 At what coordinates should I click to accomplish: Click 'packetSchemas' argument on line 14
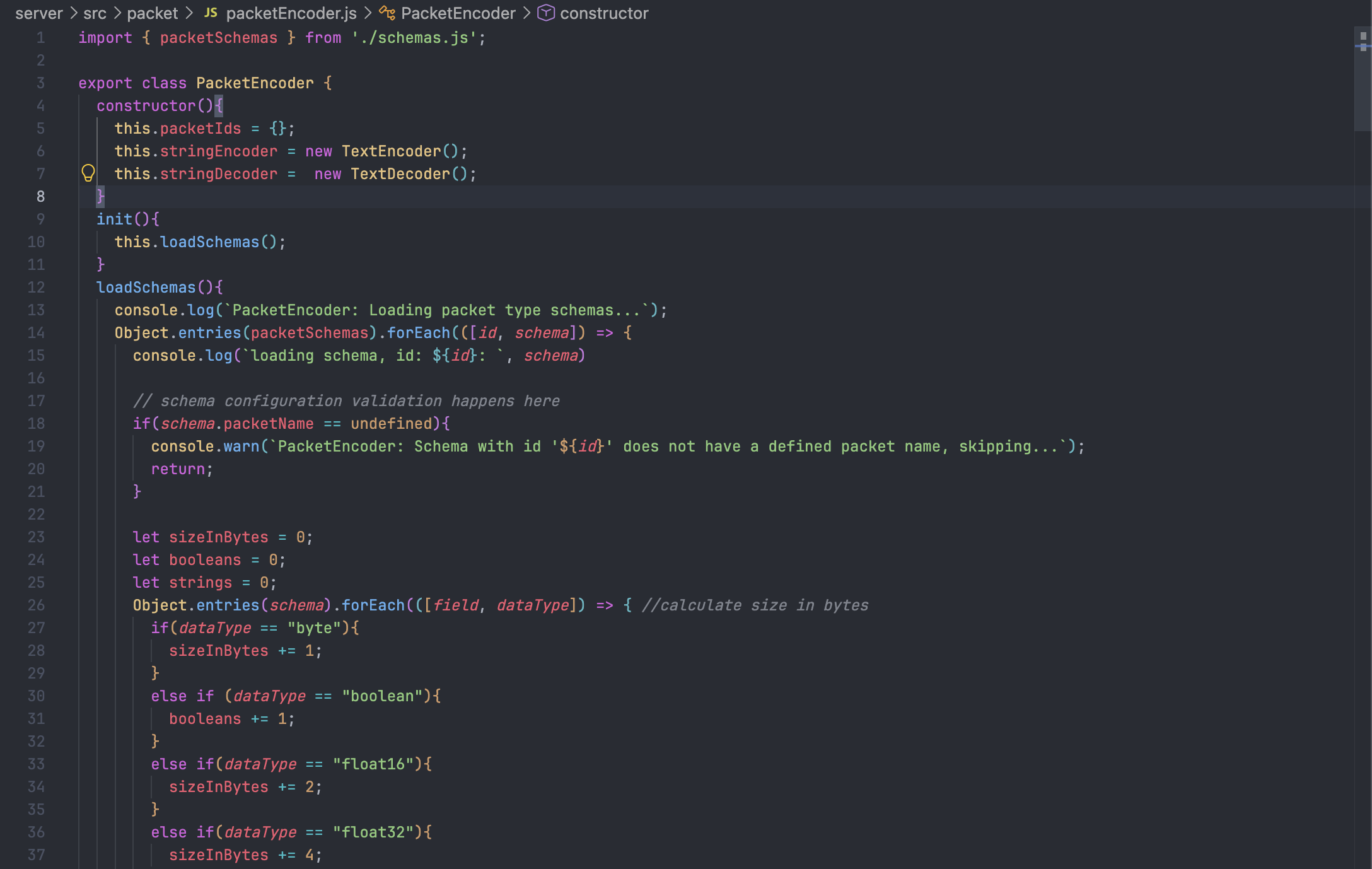pos(310,333)
